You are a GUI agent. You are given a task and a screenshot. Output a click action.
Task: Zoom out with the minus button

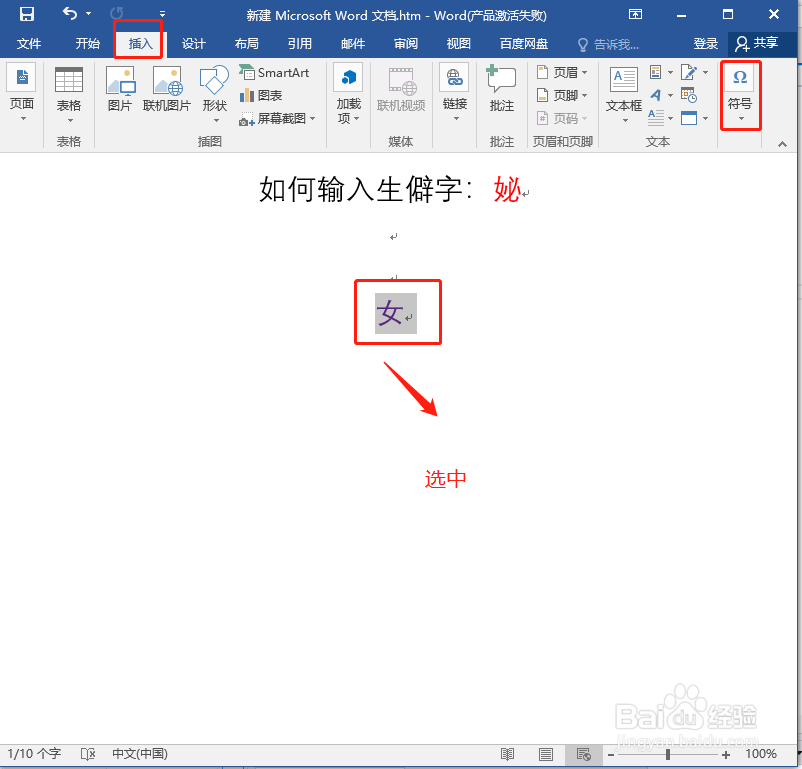pos(611,755)
